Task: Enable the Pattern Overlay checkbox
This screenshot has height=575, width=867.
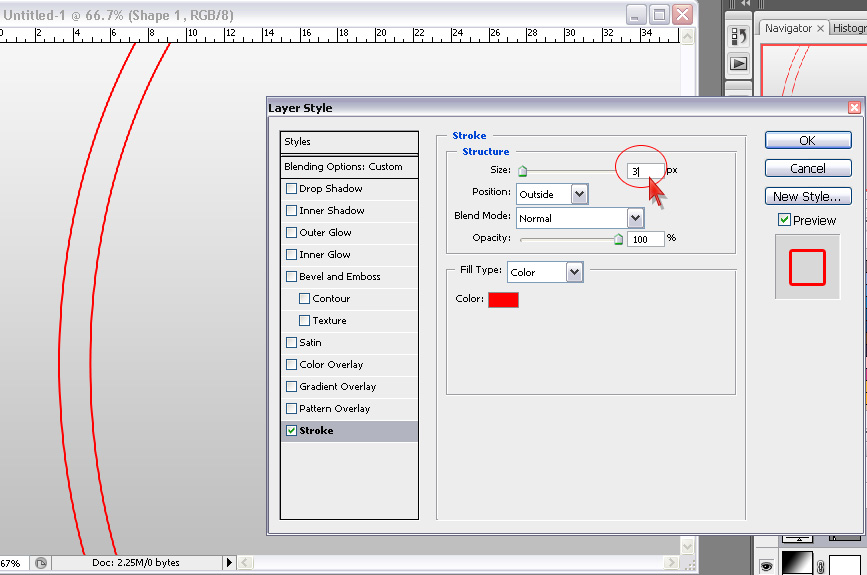Action: coord(291,409)
